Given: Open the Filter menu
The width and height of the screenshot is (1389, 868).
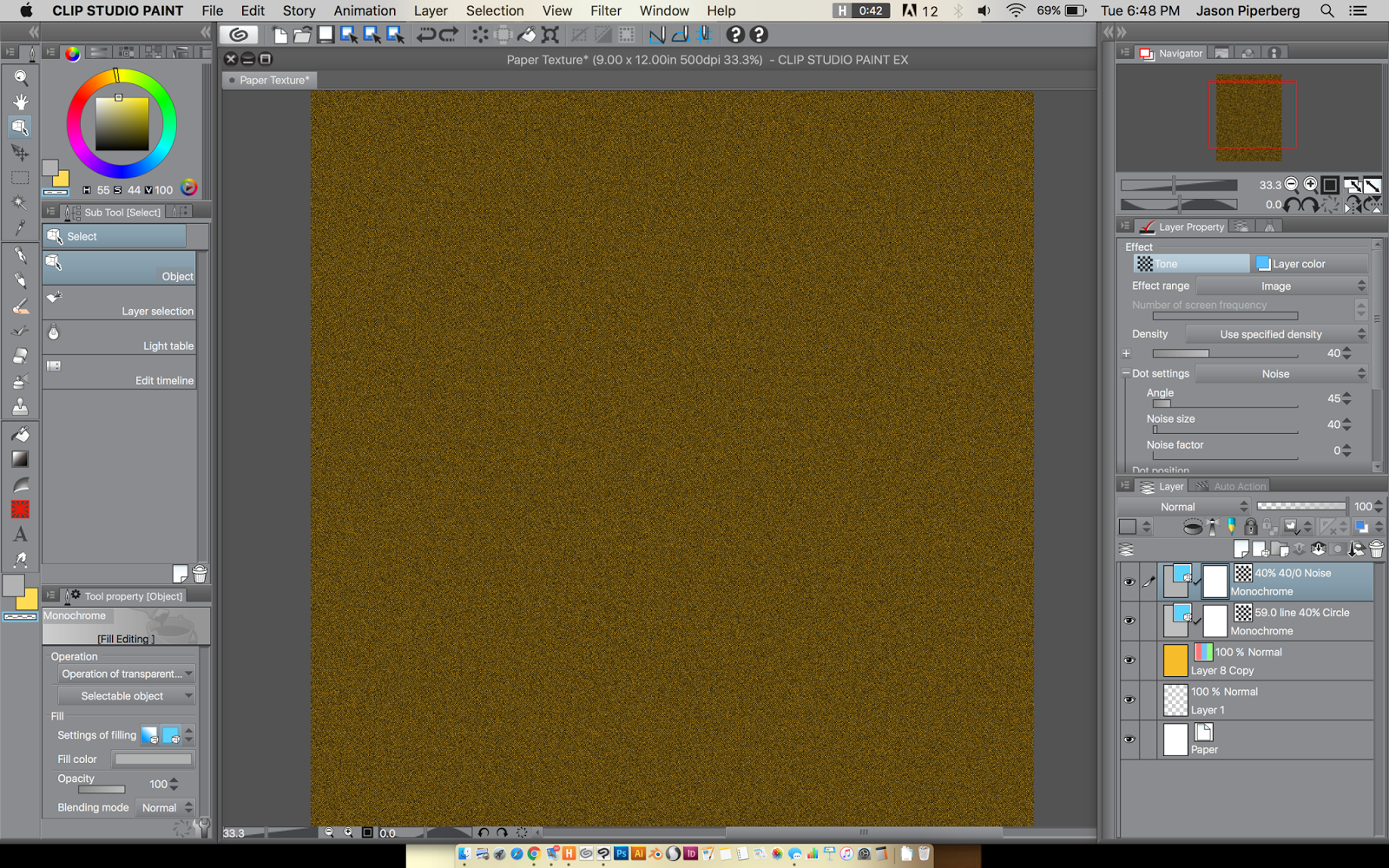Looking at the screenshot, I should [x=605, y=10].
